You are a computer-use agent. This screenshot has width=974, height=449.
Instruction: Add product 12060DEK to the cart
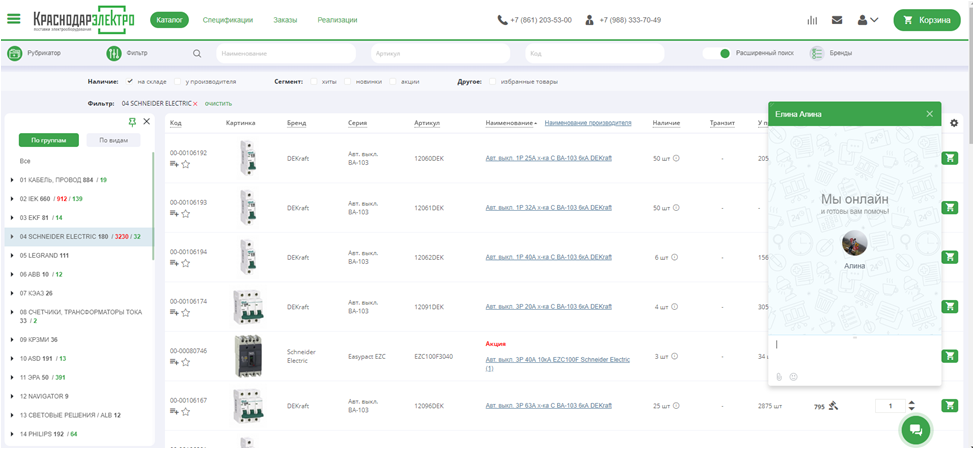(949, 158)
